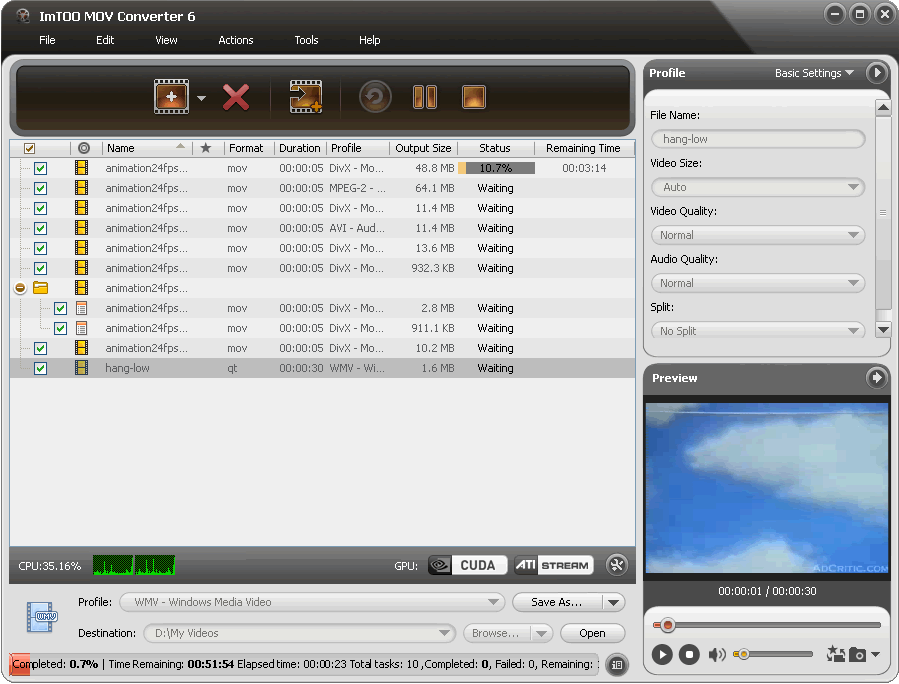
Task: Click the preview seek slider handle
Action: pyautogui.click(x=667, y=625)
